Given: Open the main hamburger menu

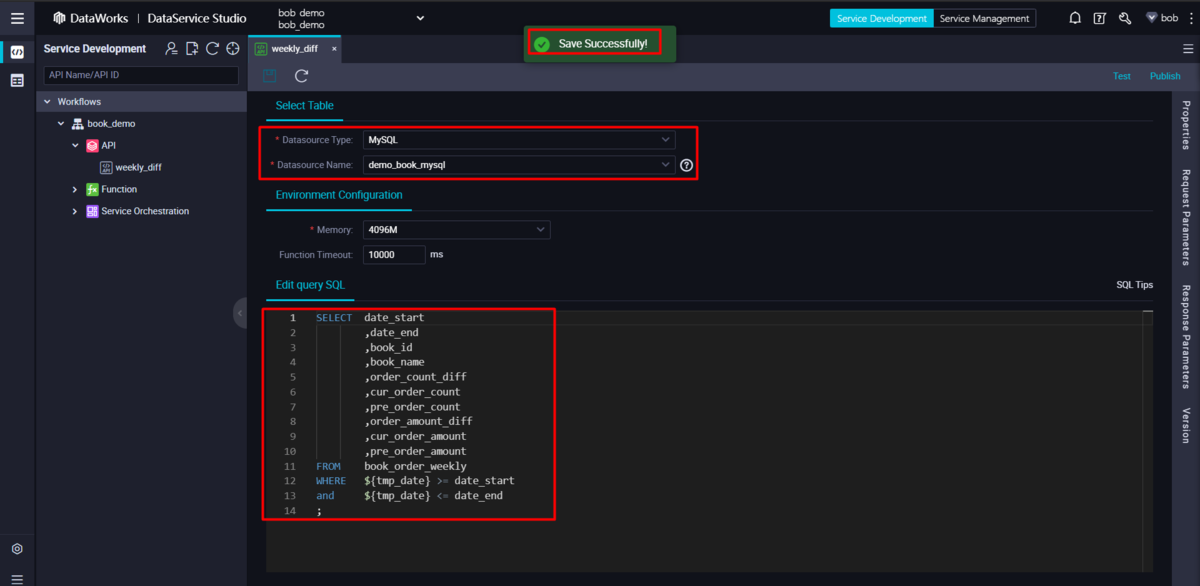Looking at the screenshot, I should pos(17,18).
